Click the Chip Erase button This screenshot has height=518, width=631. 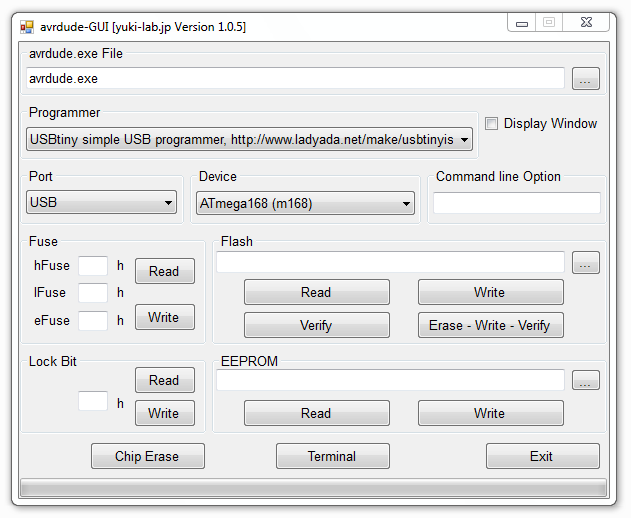pyautogui.click(x=148, y=456)
